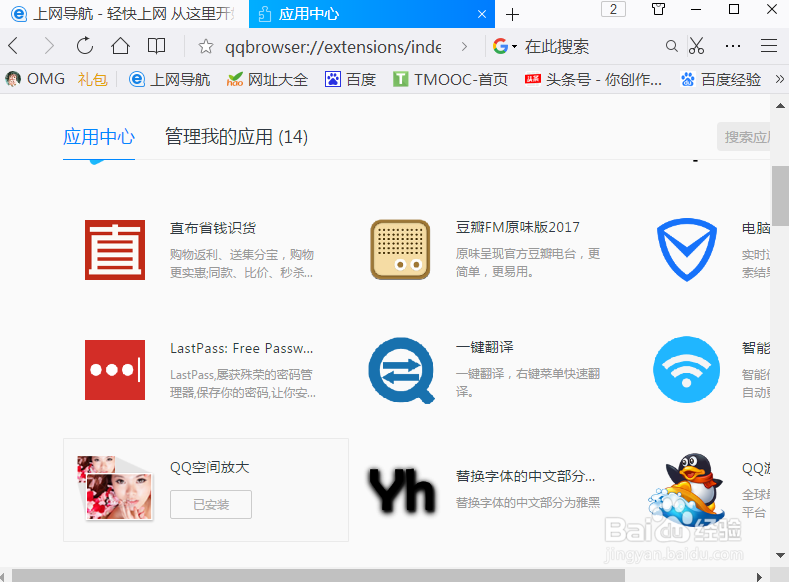Open the QQ空间放大 title

click(209, 467)
